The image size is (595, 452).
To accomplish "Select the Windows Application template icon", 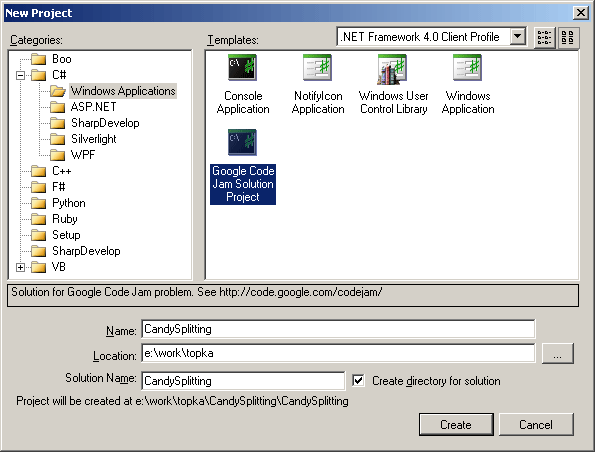I will tap(468, 67).
